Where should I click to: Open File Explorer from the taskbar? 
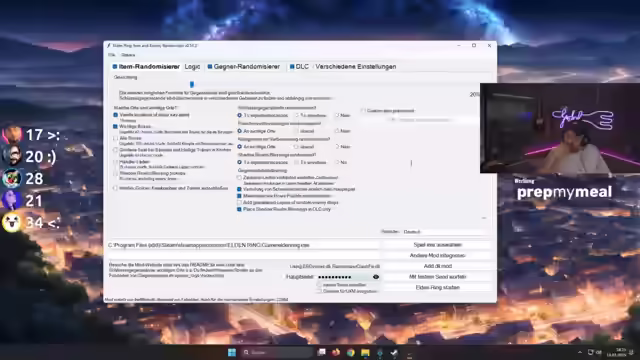365,352
